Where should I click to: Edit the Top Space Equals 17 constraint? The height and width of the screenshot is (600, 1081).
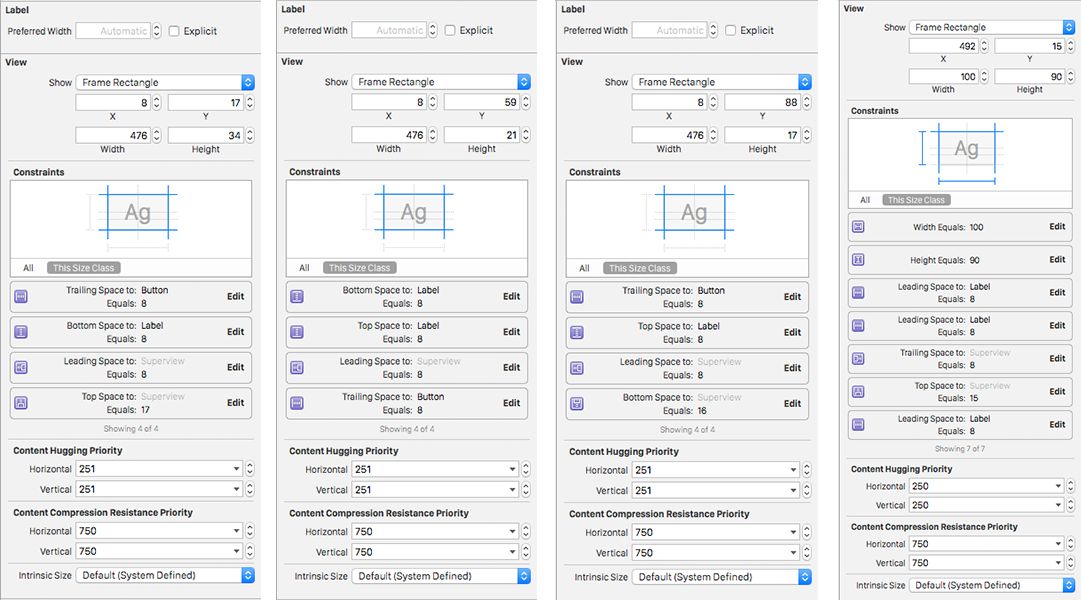pyautogui.click(x=236, y=403)
